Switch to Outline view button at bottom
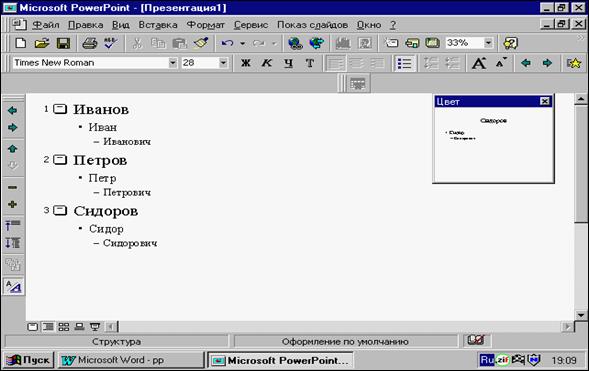Image resolution: width=589 pixels, height=371 pixels. click(x=48, y=327)
